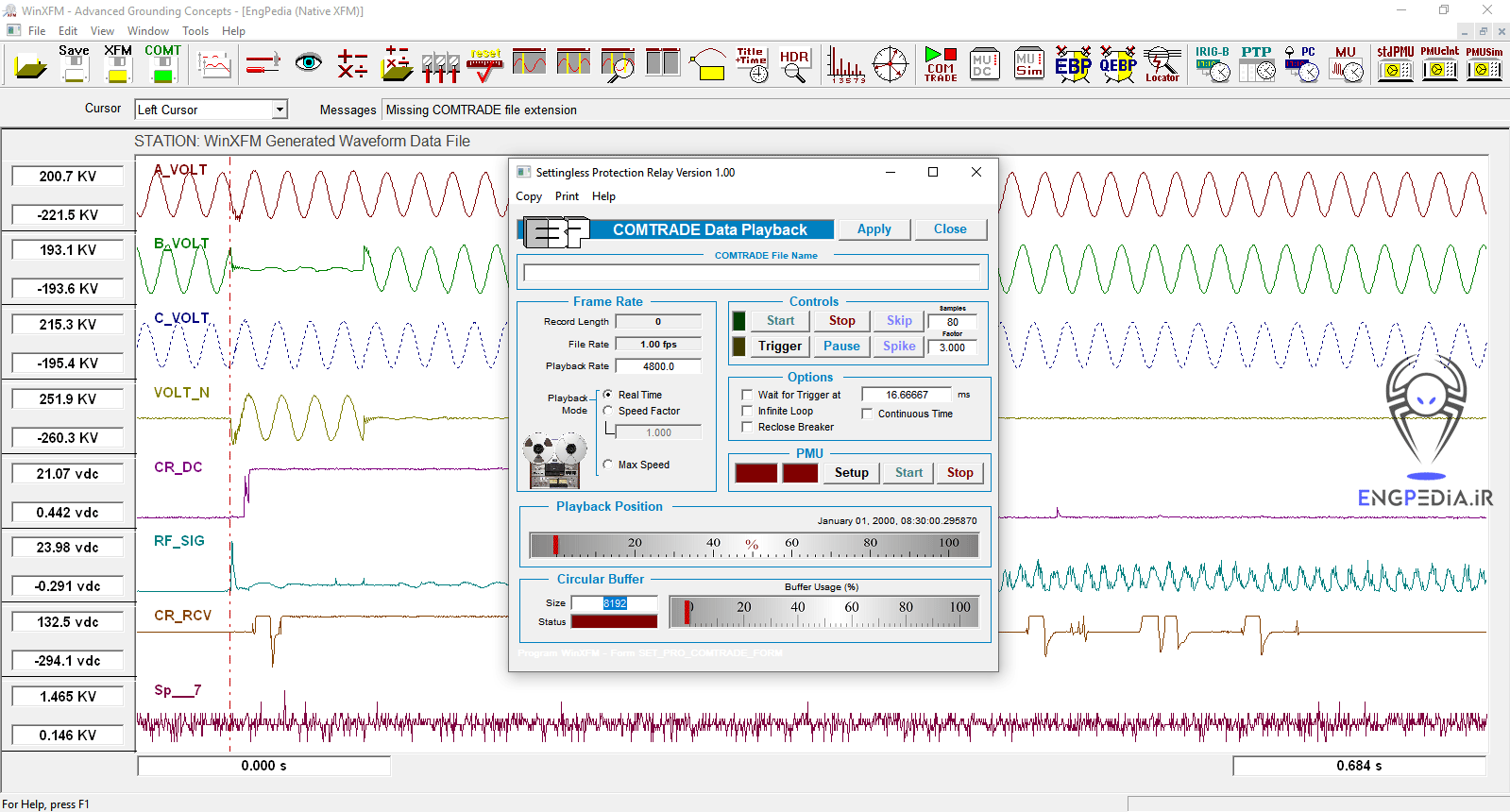Click the Playback Position slider bar
This screenshot has height=812, width=1510.
click(x=754, y=545)
